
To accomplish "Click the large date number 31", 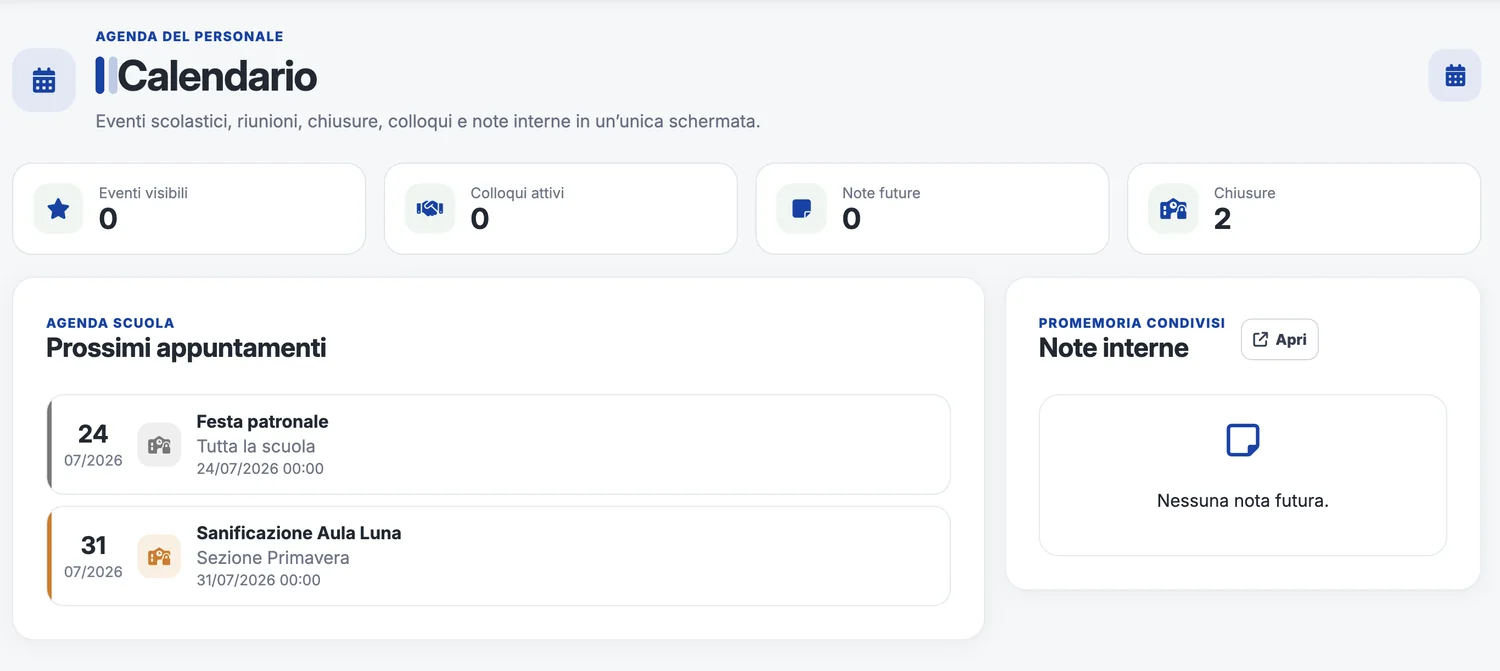I will [93, 545].
